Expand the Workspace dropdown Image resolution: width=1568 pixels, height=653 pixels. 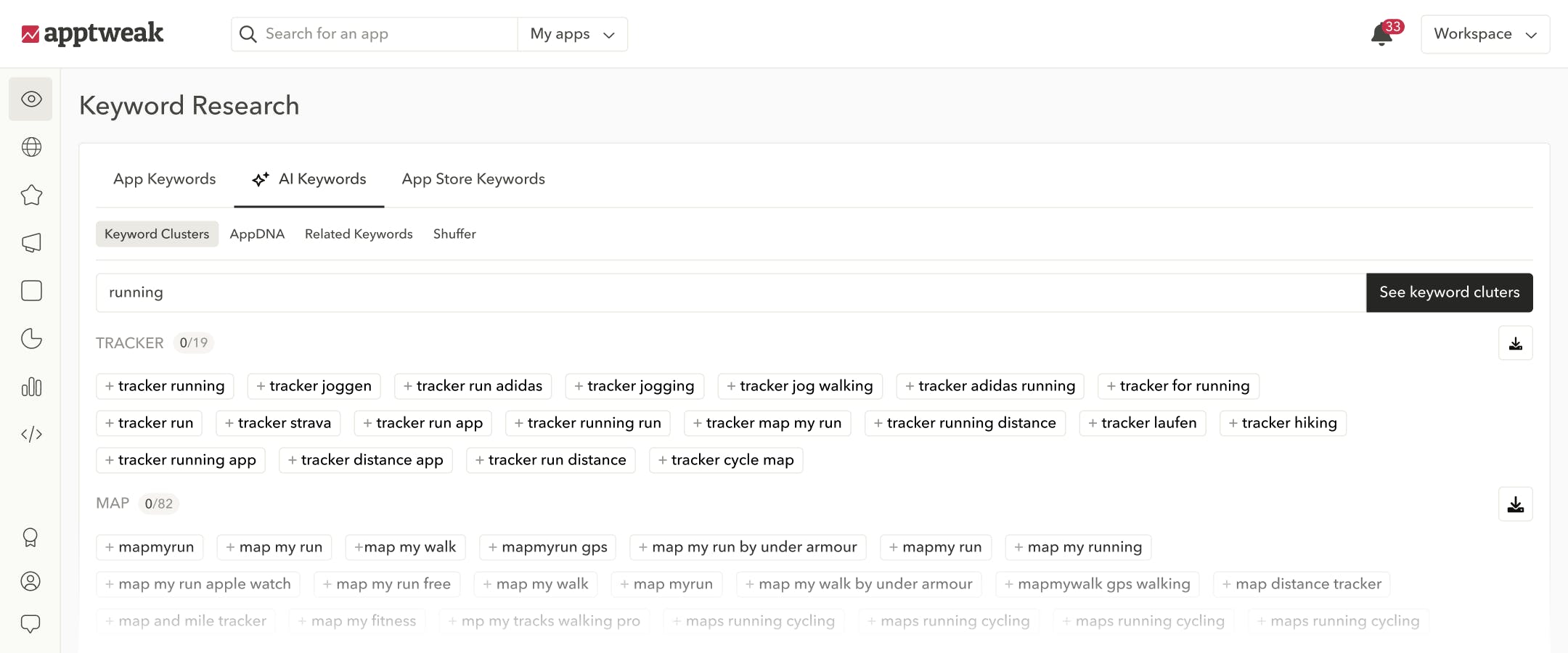1485,33
